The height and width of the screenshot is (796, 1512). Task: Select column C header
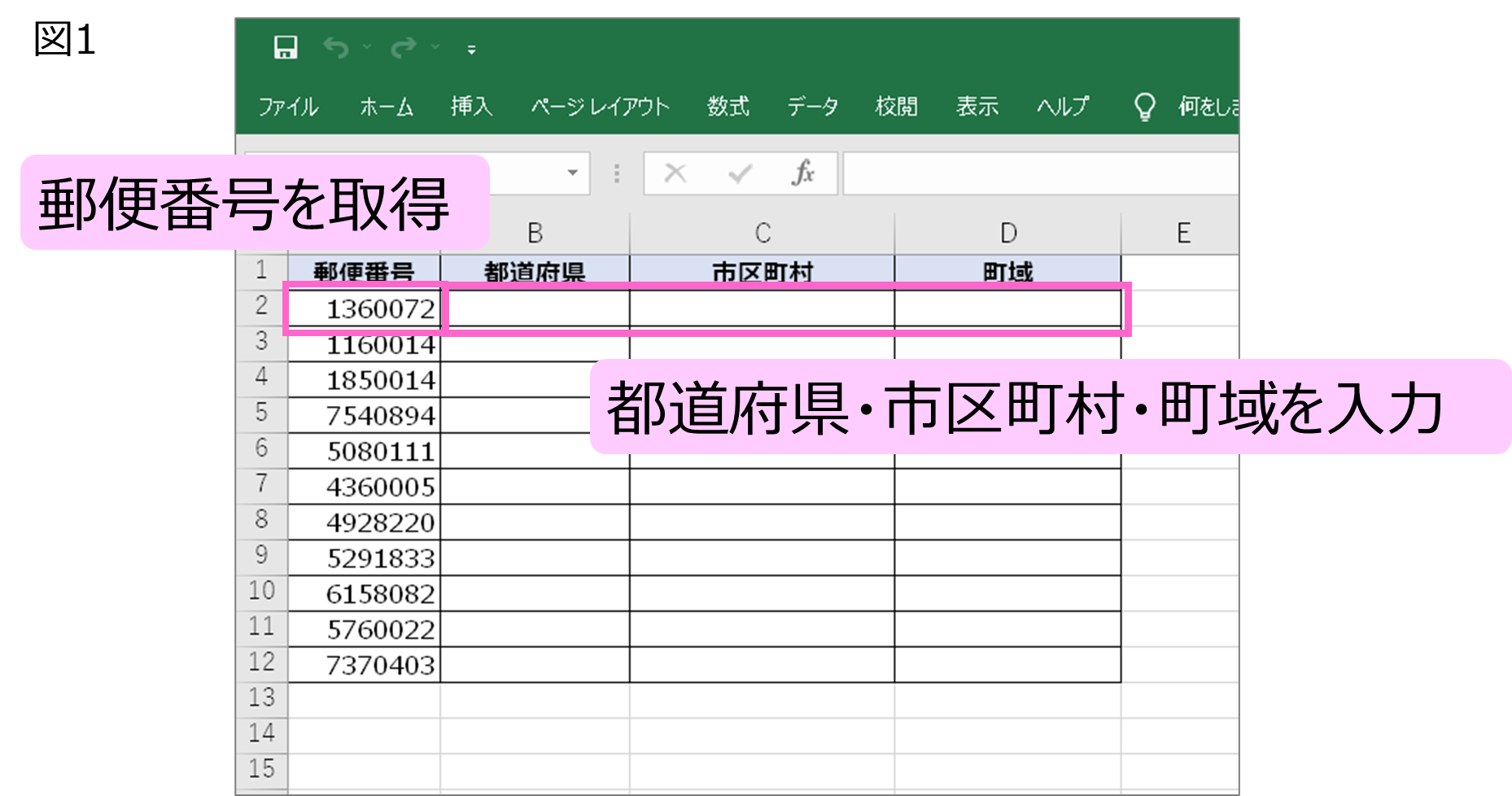[x=762, y=234]
